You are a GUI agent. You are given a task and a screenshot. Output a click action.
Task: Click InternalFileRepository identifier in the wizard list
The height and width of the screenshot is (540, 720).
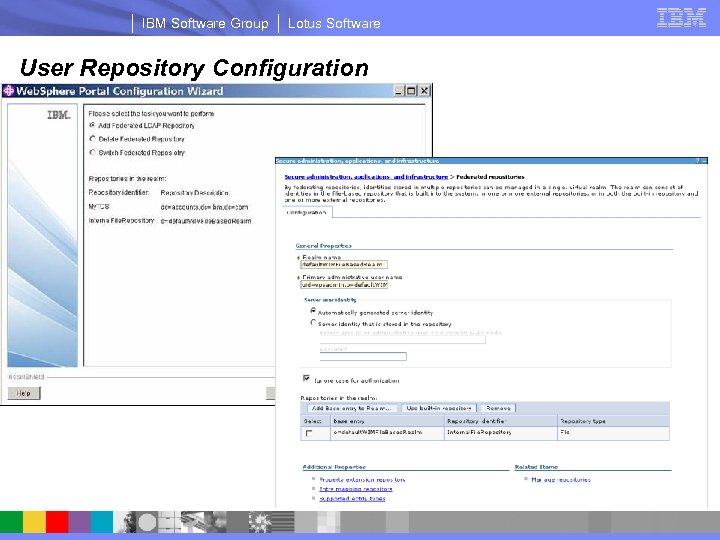click(121, 221)
